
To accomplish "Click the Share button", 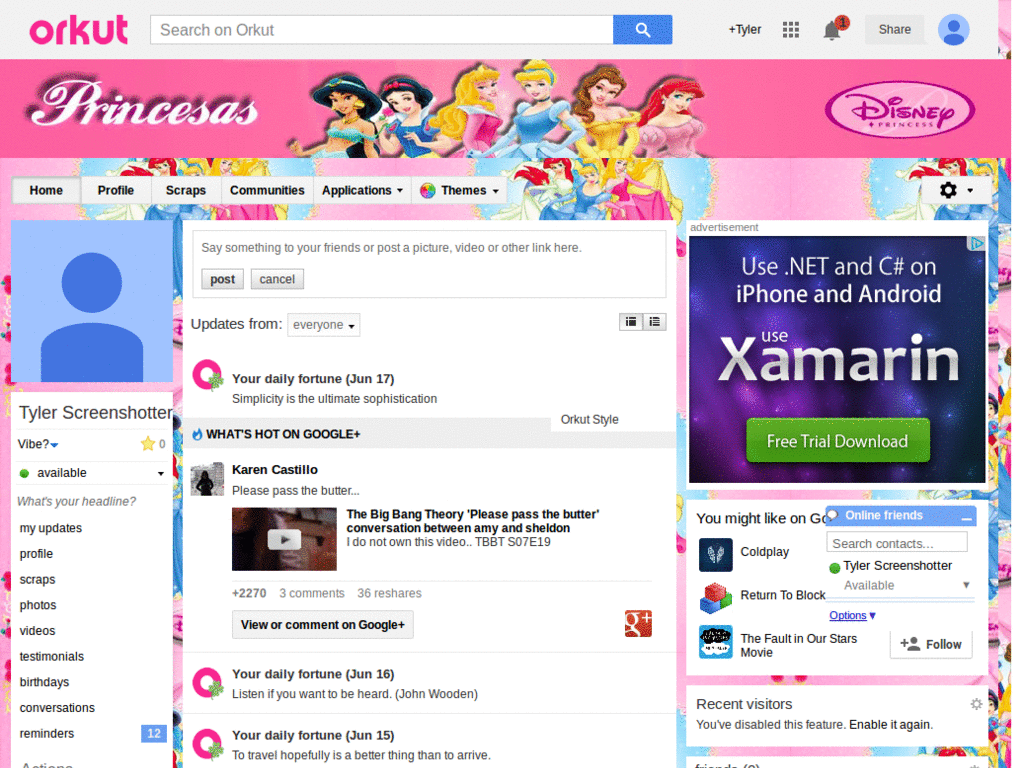I will [894, 29].
